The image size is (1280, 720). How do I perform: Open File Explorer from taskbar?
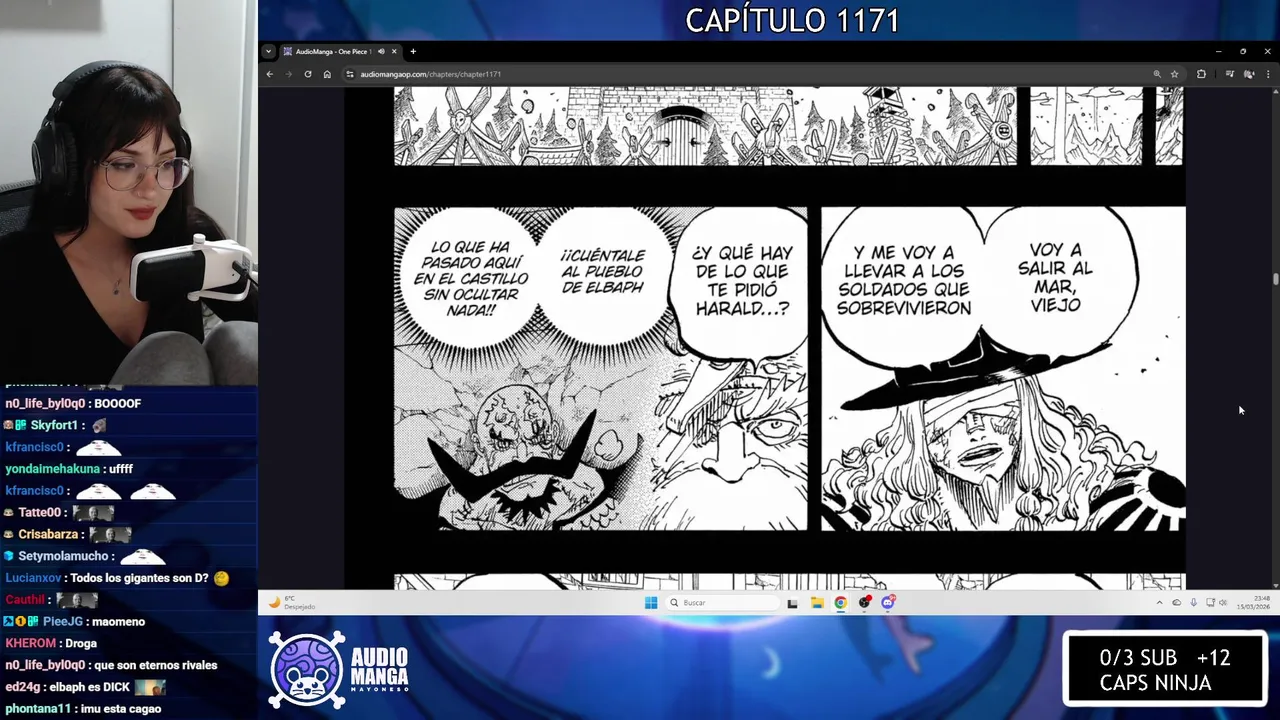816,602
